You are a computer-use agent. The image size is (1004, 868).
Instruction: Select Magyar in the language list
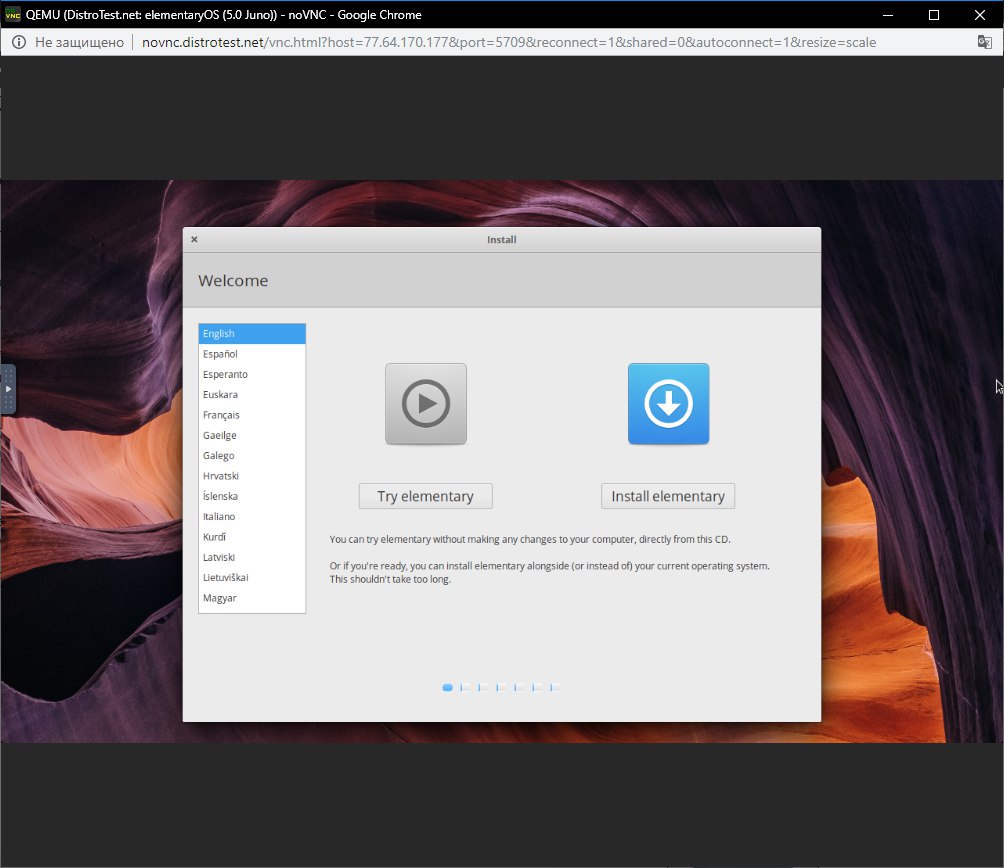coord(252,598)
